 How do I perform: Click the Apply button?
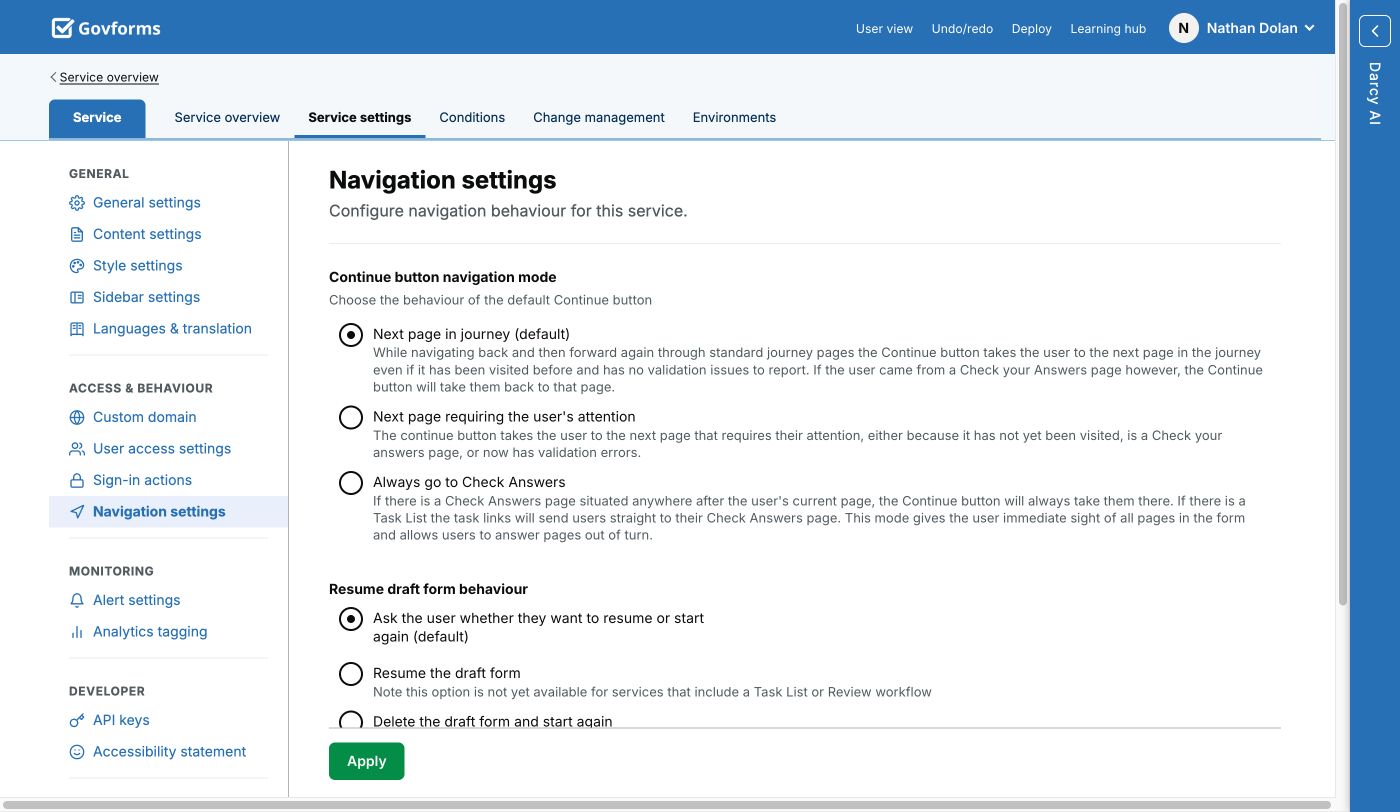point(366,761)
